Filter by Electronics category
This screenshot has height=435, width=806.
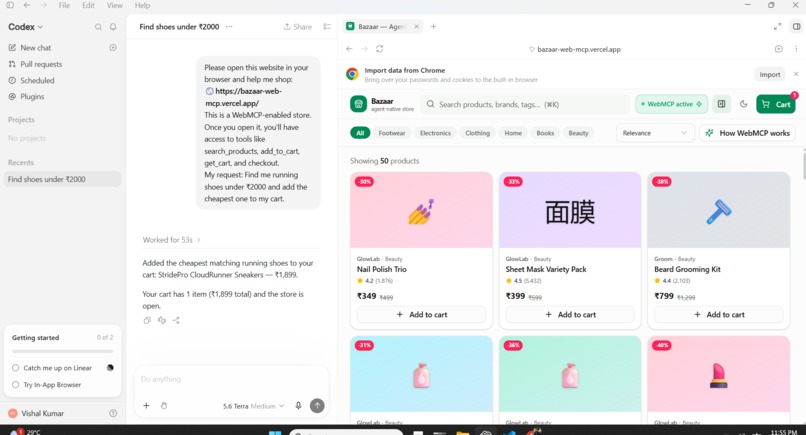pyautogui.click(x=435, y=133)
